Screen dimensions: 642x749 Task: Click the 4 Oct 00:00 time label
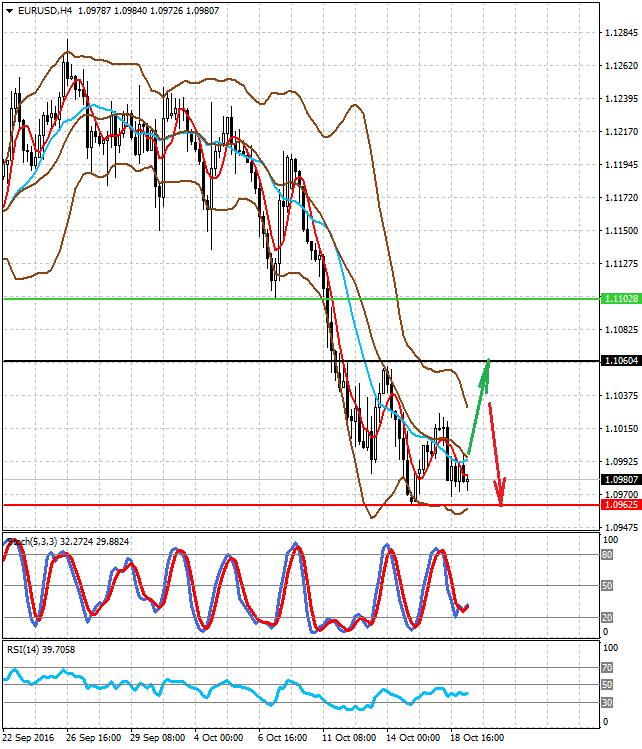[219, 738]
